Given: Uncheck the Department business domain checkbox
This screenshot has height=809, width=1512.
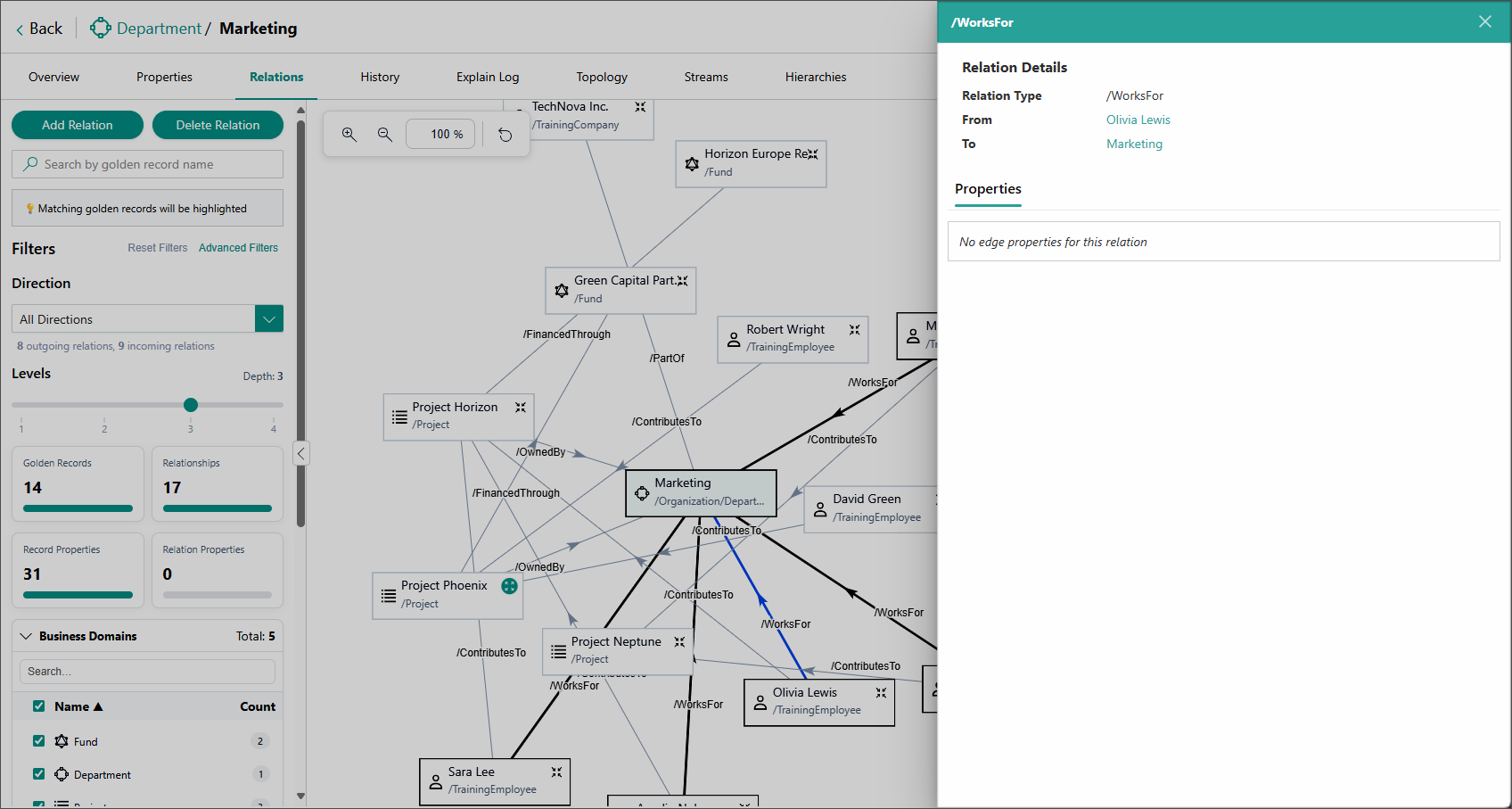Looking at the screenshot, I should tap(38, 774).
